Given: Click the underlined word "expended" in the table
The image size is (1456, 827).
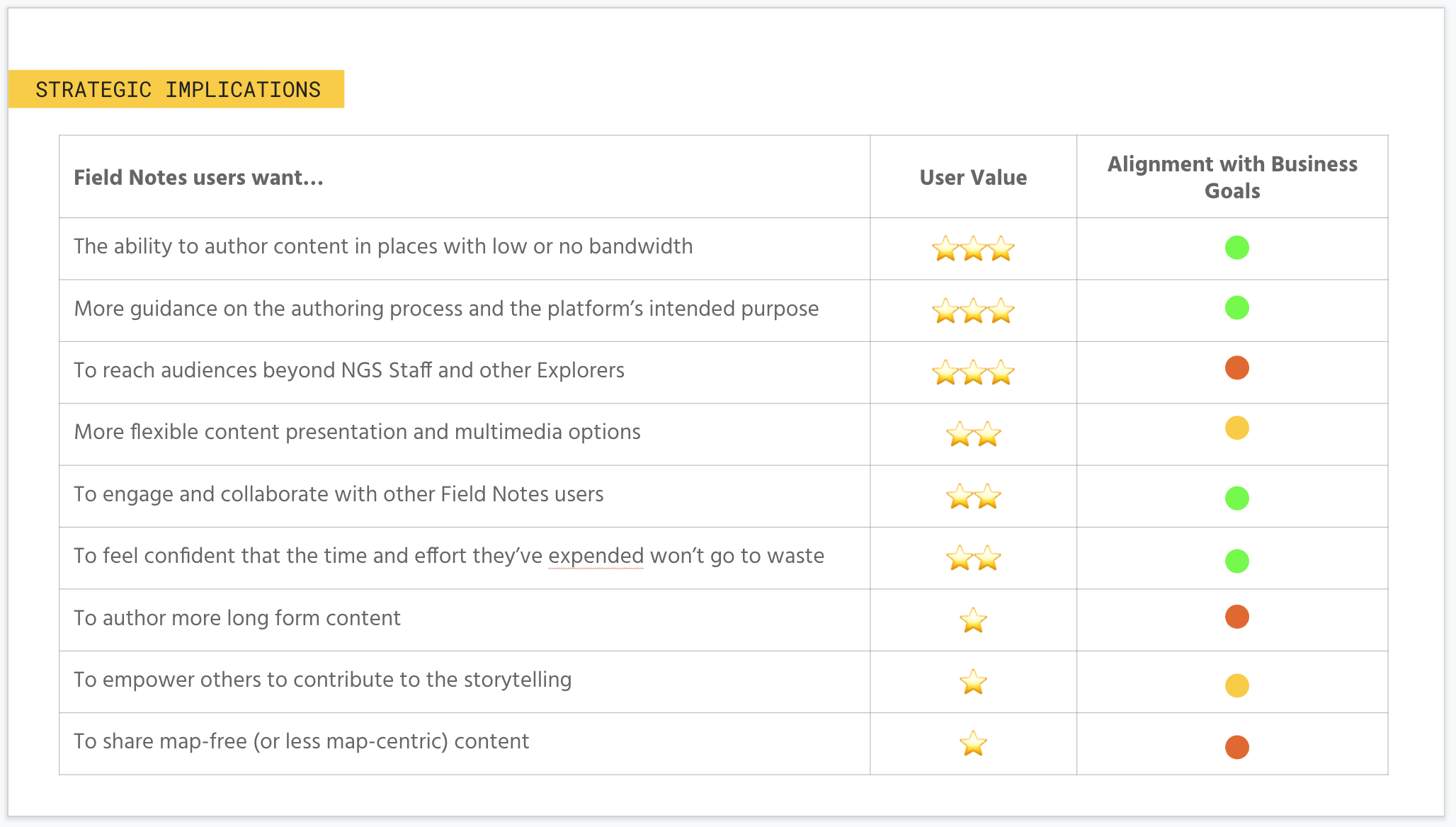Looking at the screenshot, I should tap(596, 556).
